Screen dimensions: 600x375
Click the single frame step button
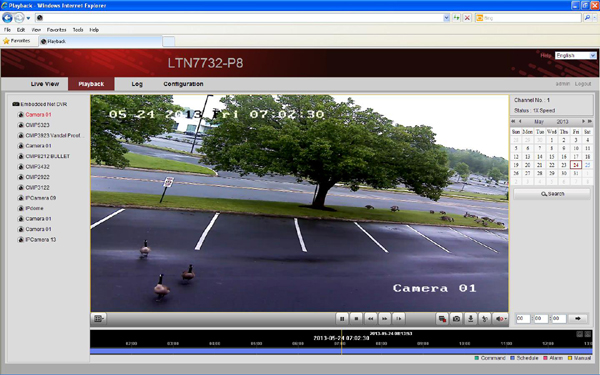click(399, 318)
